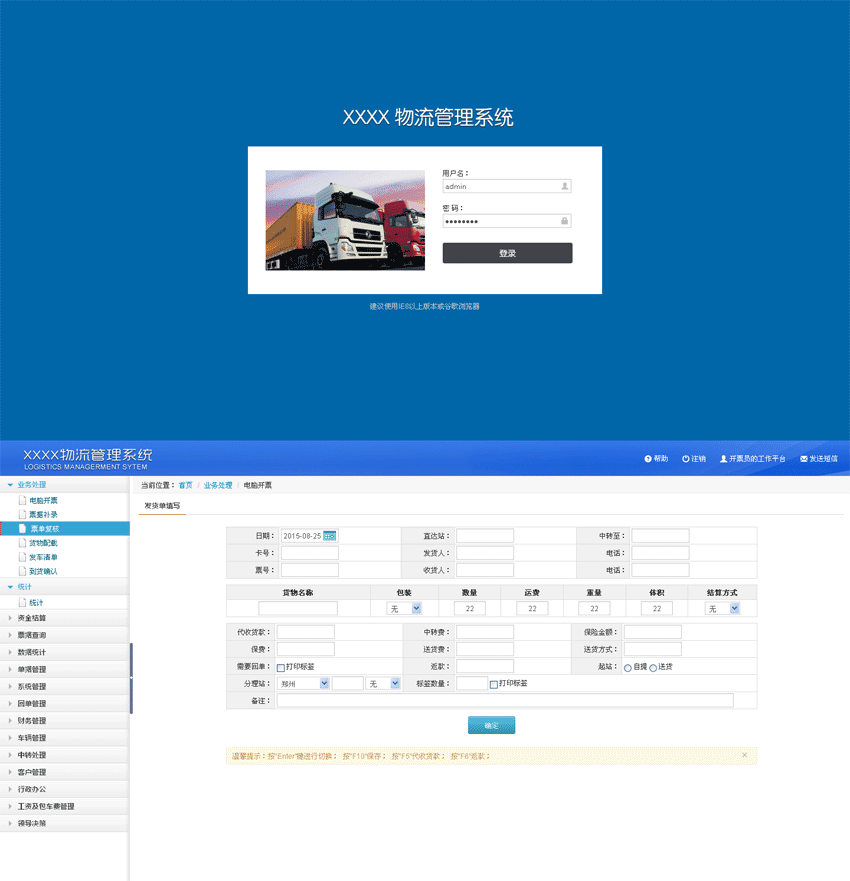Click the 首页 breadcrumb link
850x881 pixels.
pos(185,484)
